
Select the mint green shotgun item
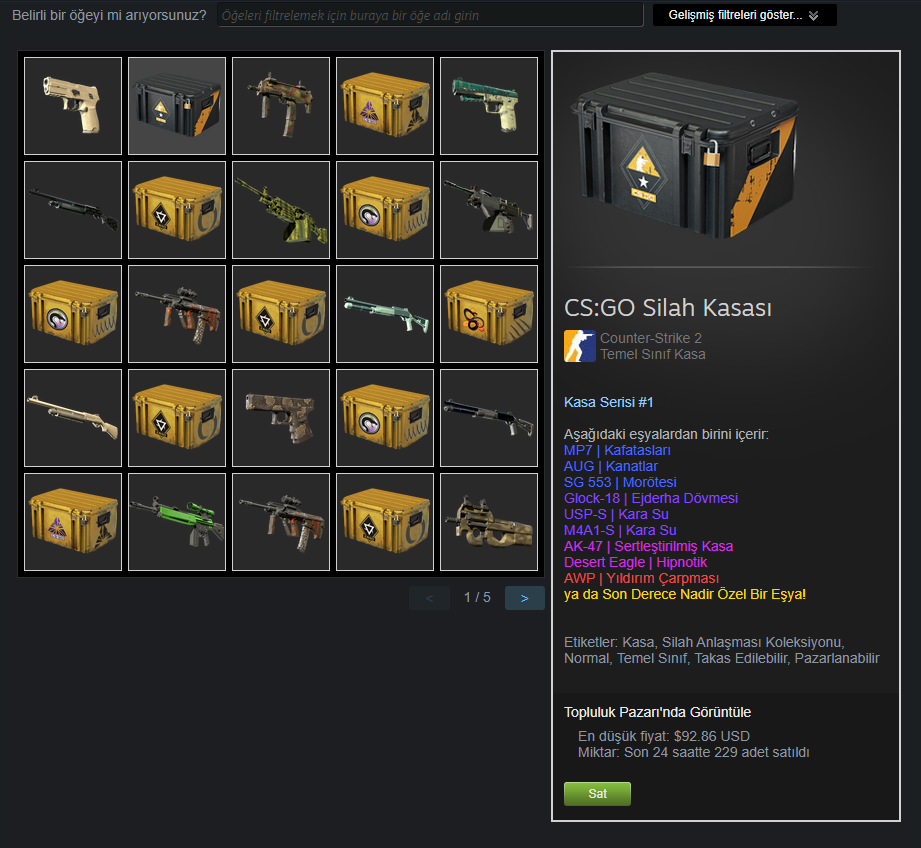point(385,314)
